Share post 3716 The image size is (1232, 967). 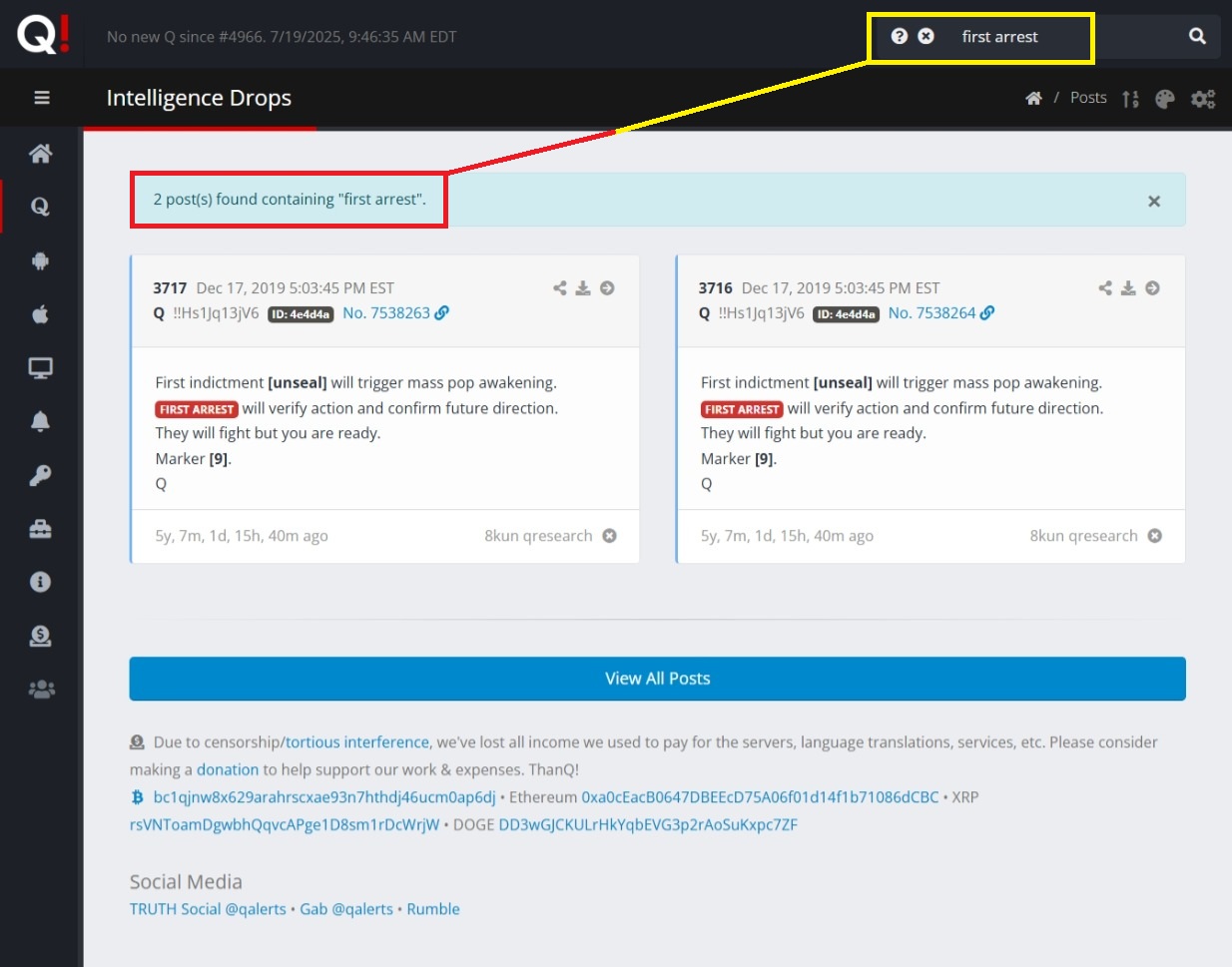(x=1105, y=288)
